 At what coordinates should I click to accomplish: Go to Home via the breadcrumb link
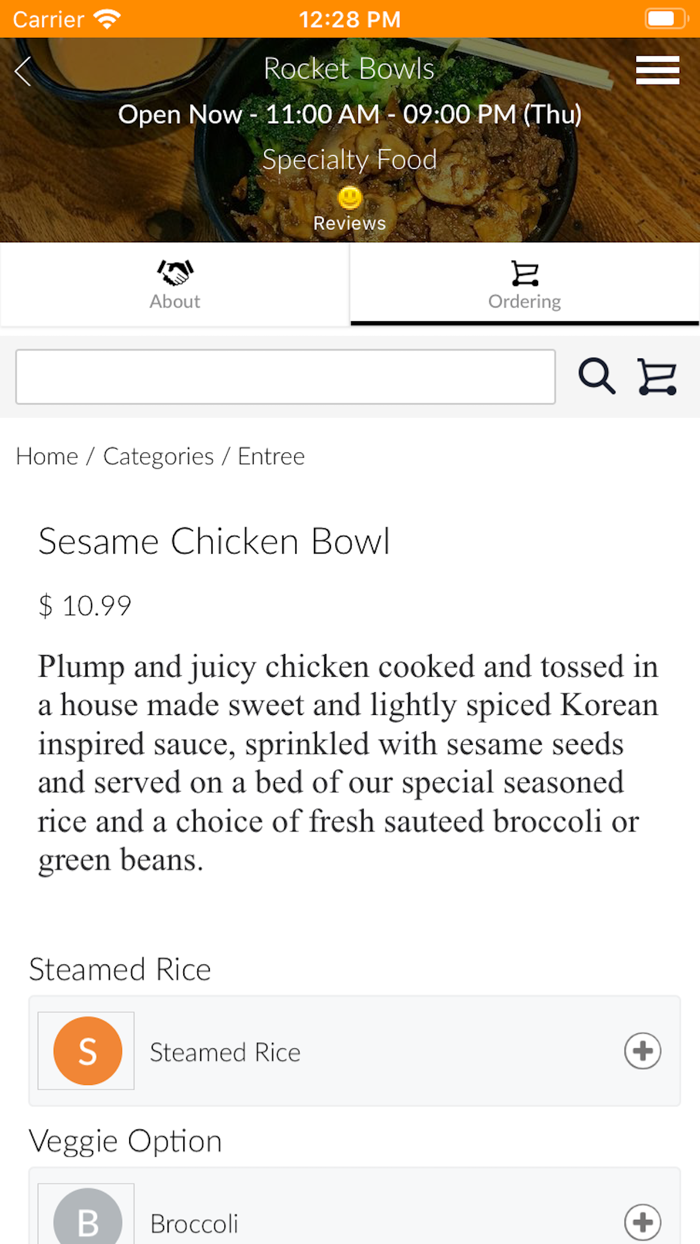click(47, 456)
